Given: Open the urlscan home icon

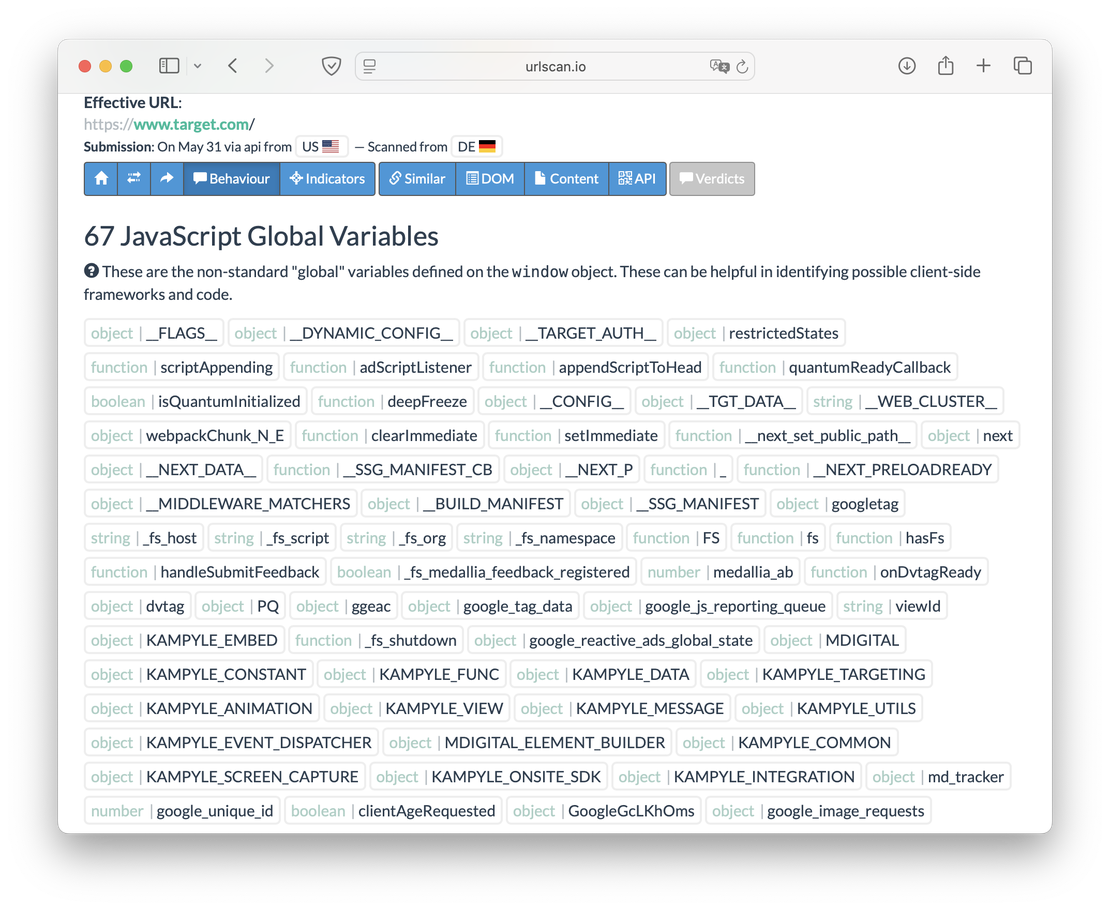Looking at the screenshot, I should 100,178.
